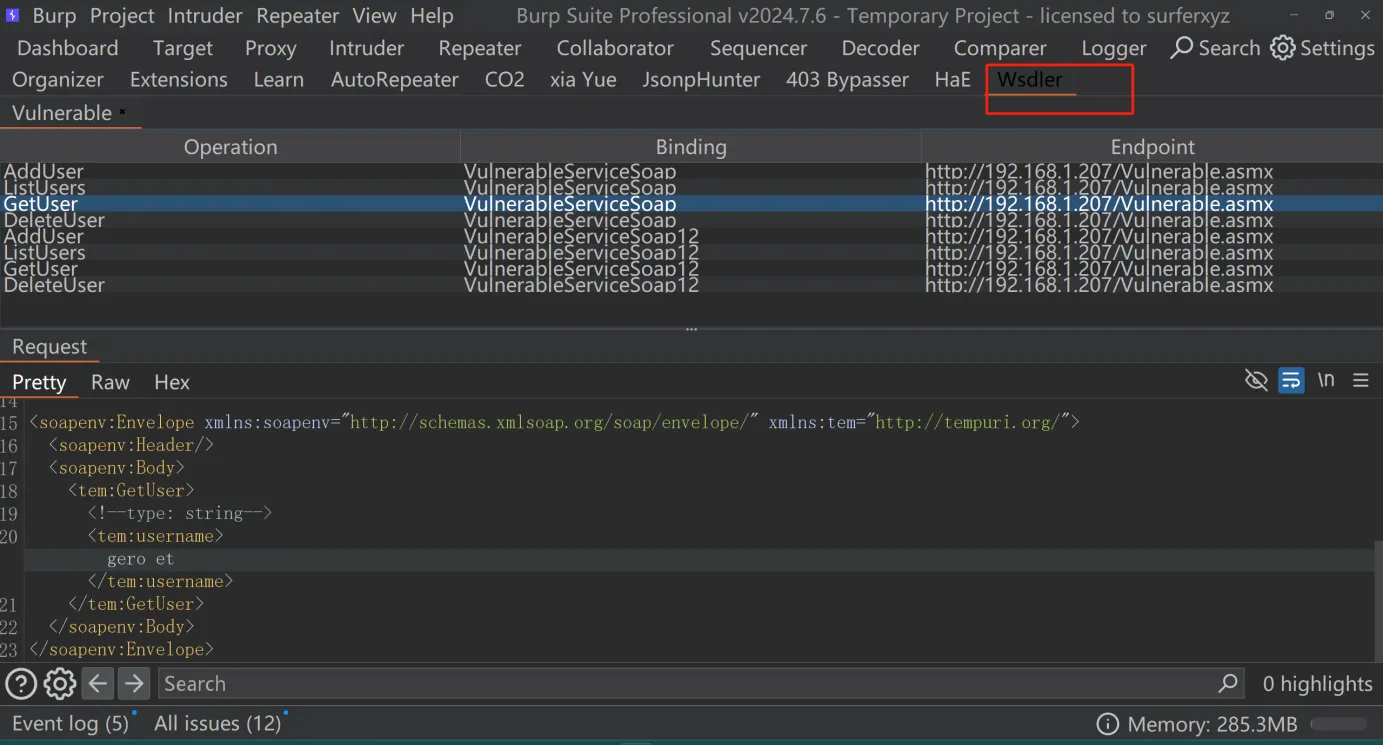
Task: Open the AutoRepeater extension tab
Action: (x=395, y=79)
